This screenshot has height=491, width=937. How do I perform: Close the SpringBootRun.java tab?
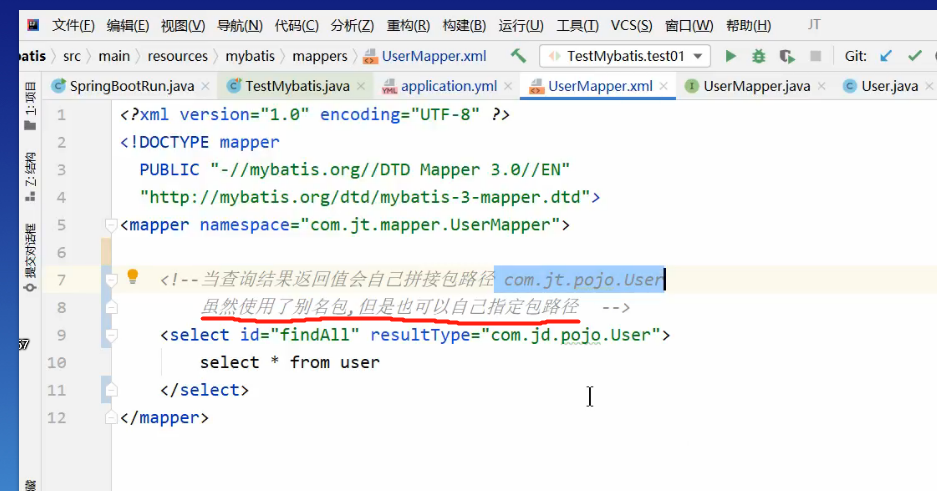205,86
